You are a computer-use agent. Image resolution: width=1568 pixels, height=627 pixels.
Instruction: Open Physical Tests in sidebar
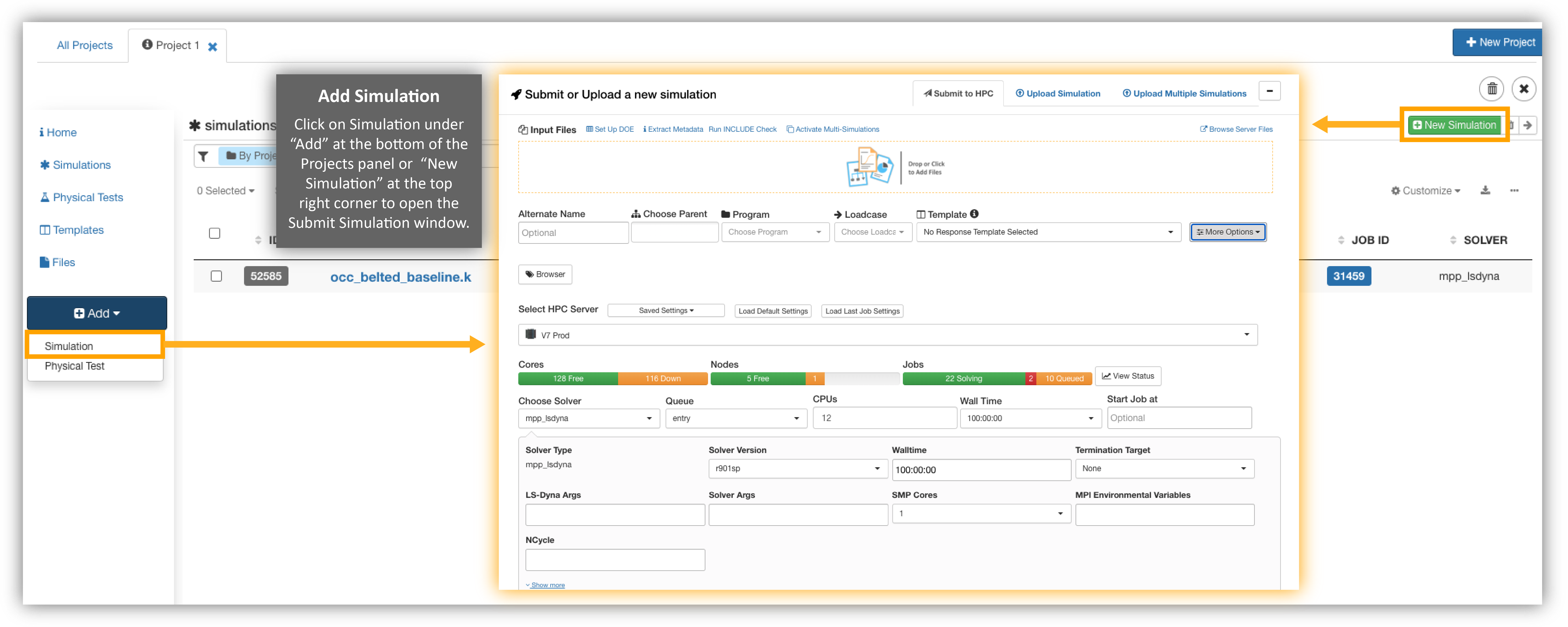tap(82, 197)
